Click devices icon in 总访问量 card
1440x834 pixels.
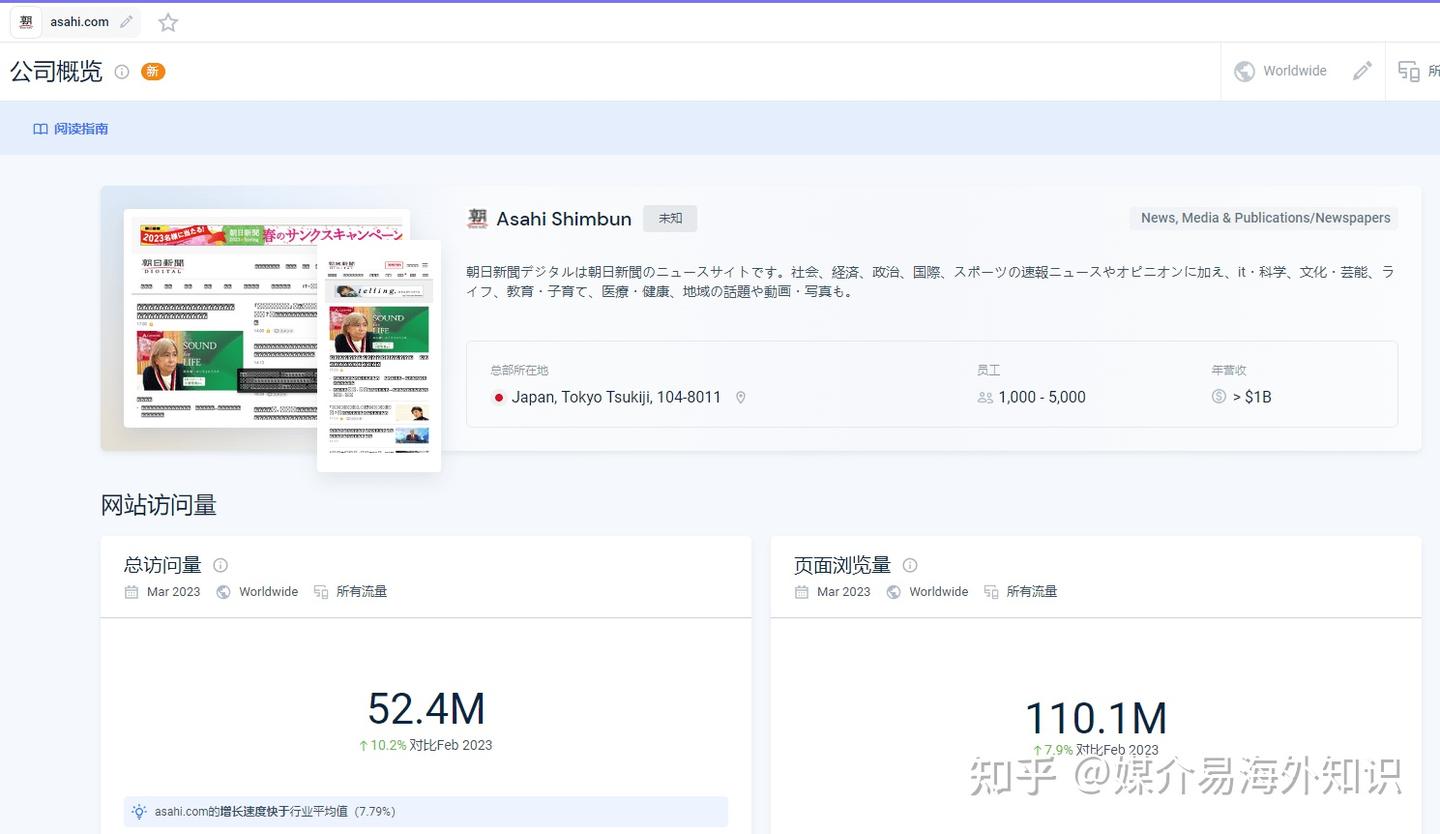(320, 592)
